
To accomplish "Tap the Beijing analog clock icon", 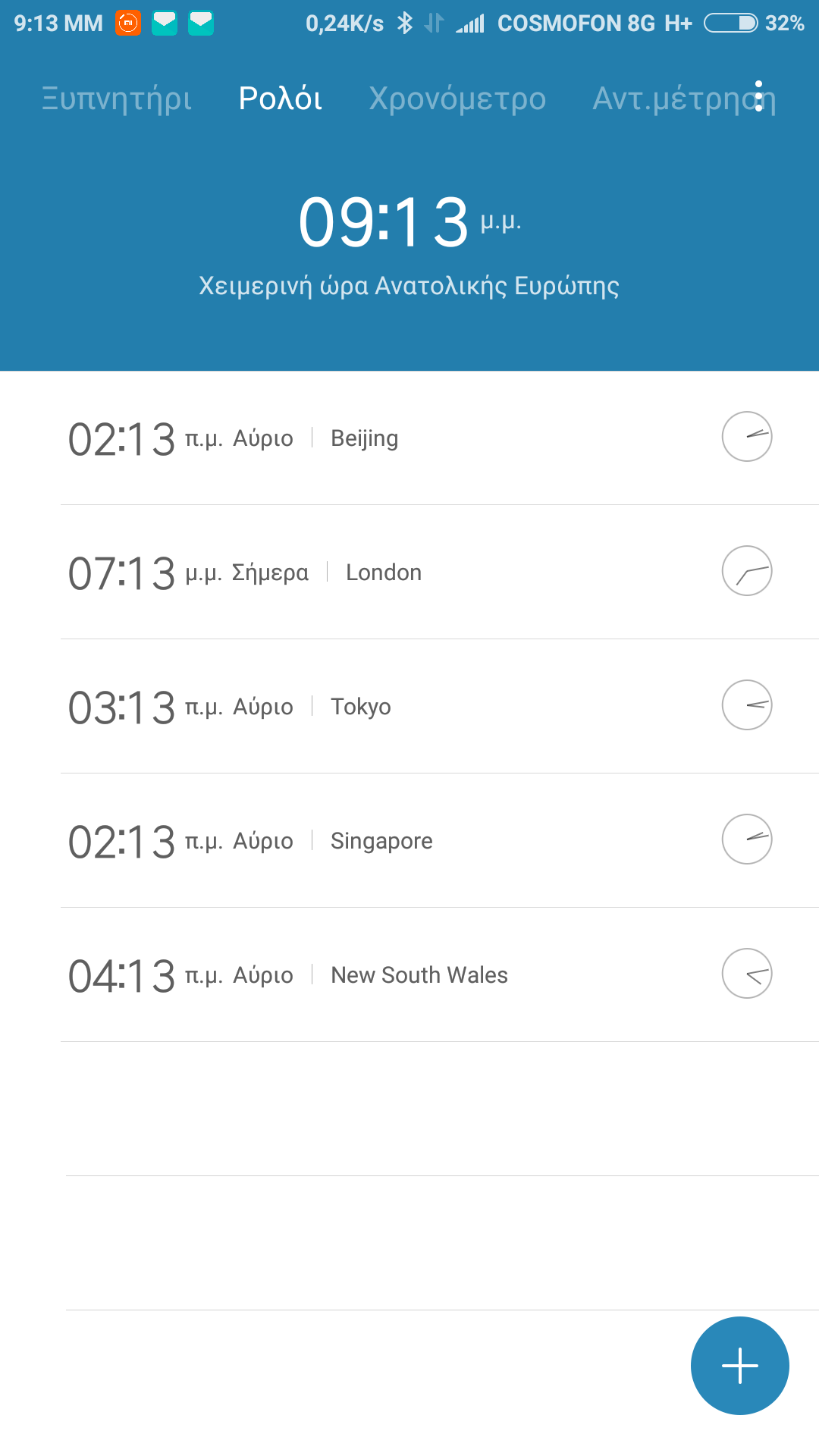I will [x=746, y=437].
